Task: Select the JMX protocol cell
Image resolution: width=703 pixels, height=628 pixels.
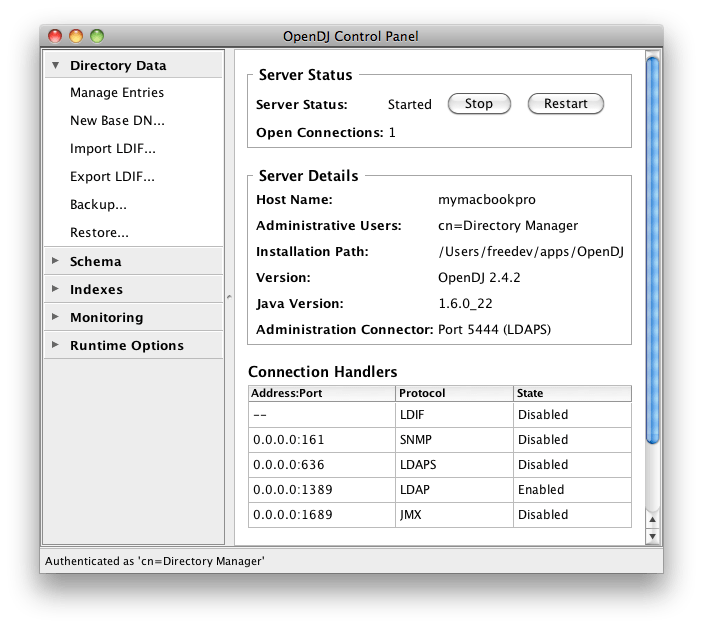Action: [454, 515]
